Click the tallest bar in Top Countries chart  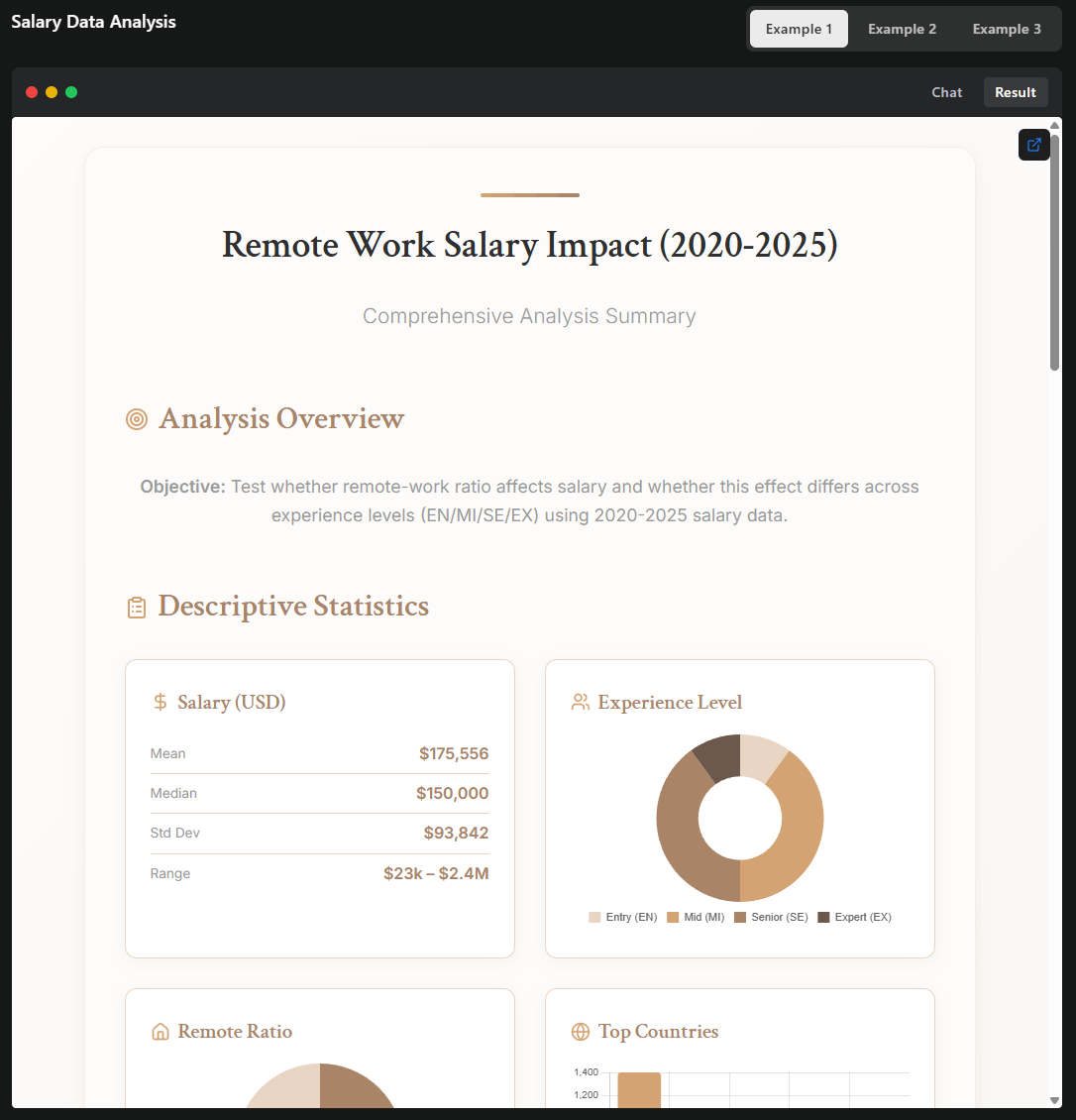(639, 1090)
